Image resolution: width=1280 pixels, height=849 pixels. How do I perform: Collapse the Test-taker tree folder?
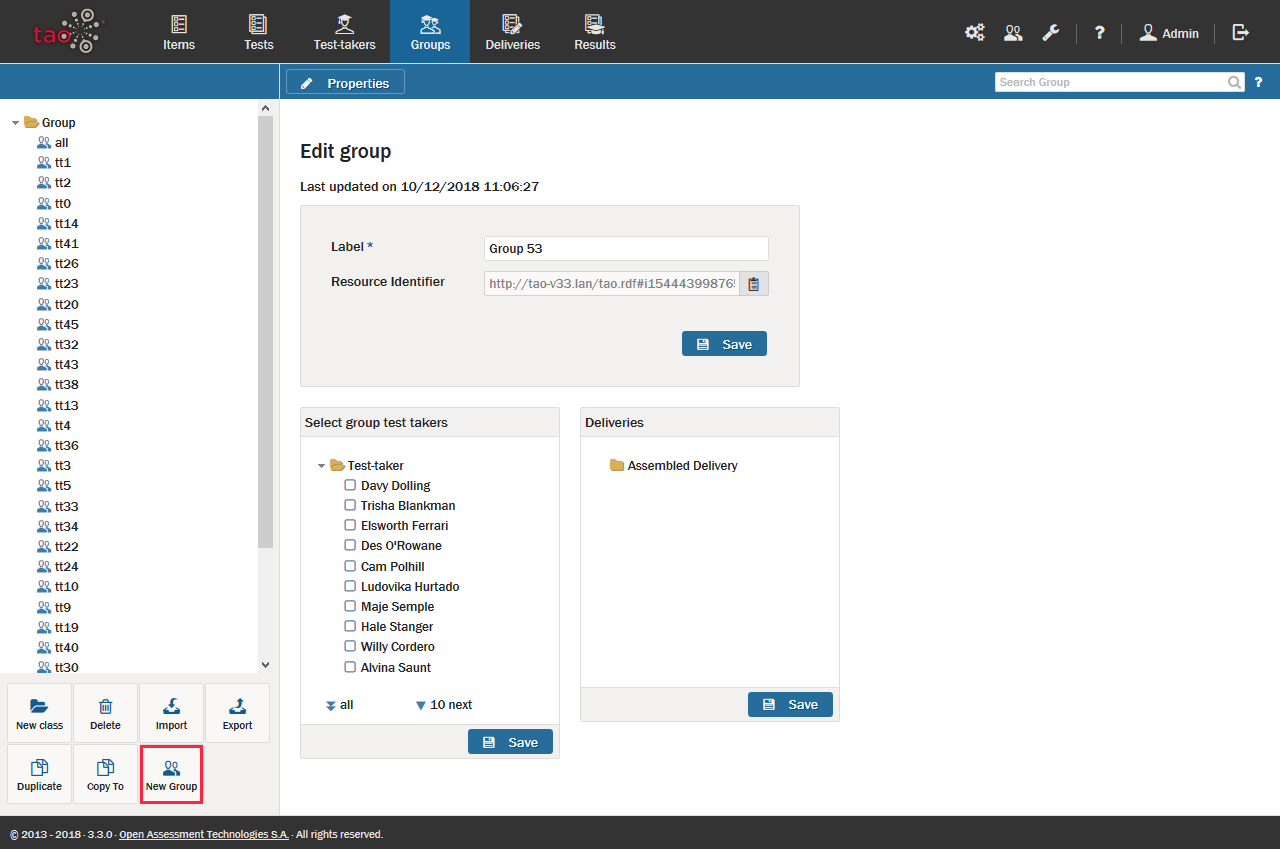322,466
